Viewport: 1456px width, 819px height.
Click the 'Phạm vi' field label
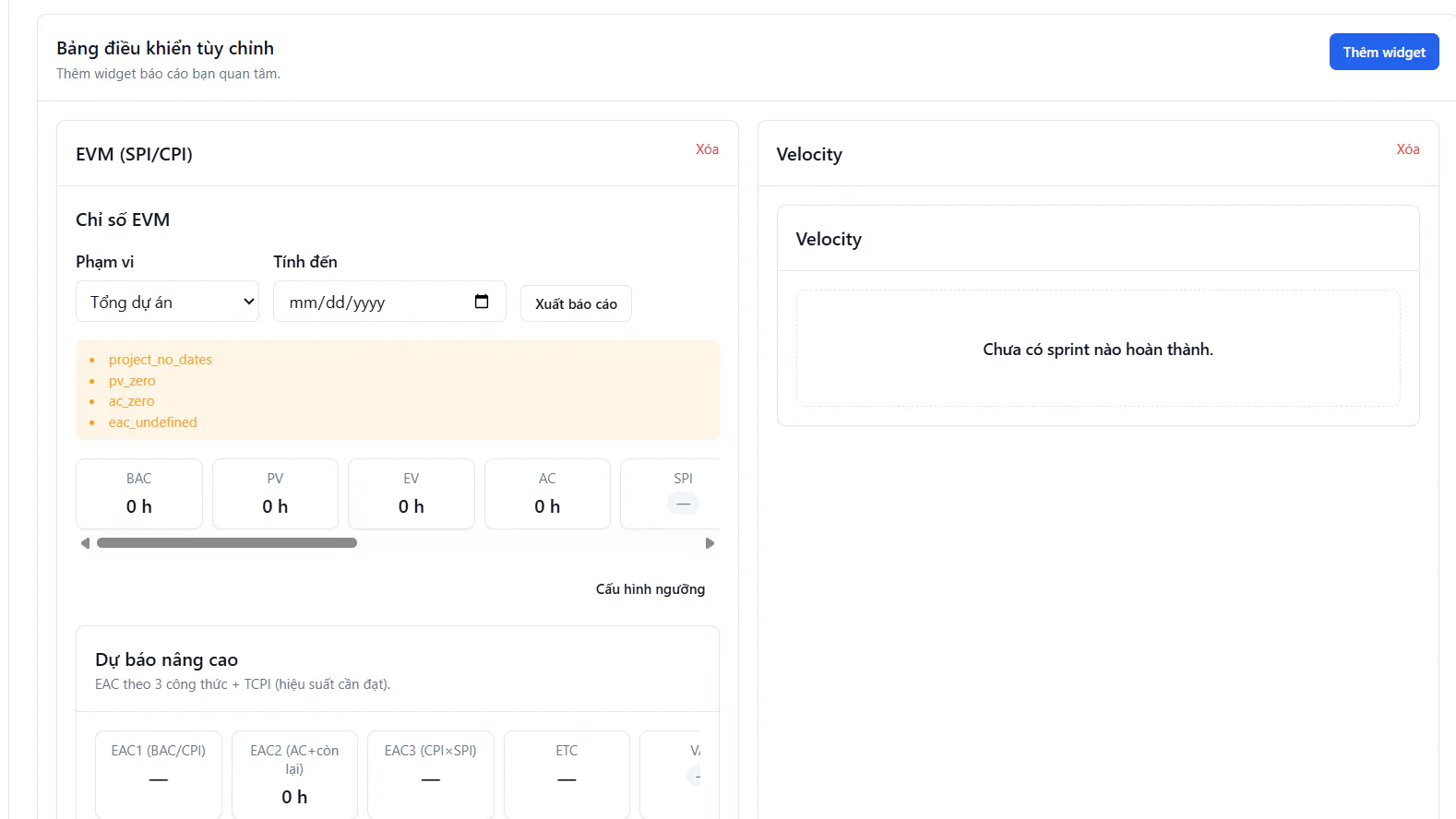coord(105,262)
